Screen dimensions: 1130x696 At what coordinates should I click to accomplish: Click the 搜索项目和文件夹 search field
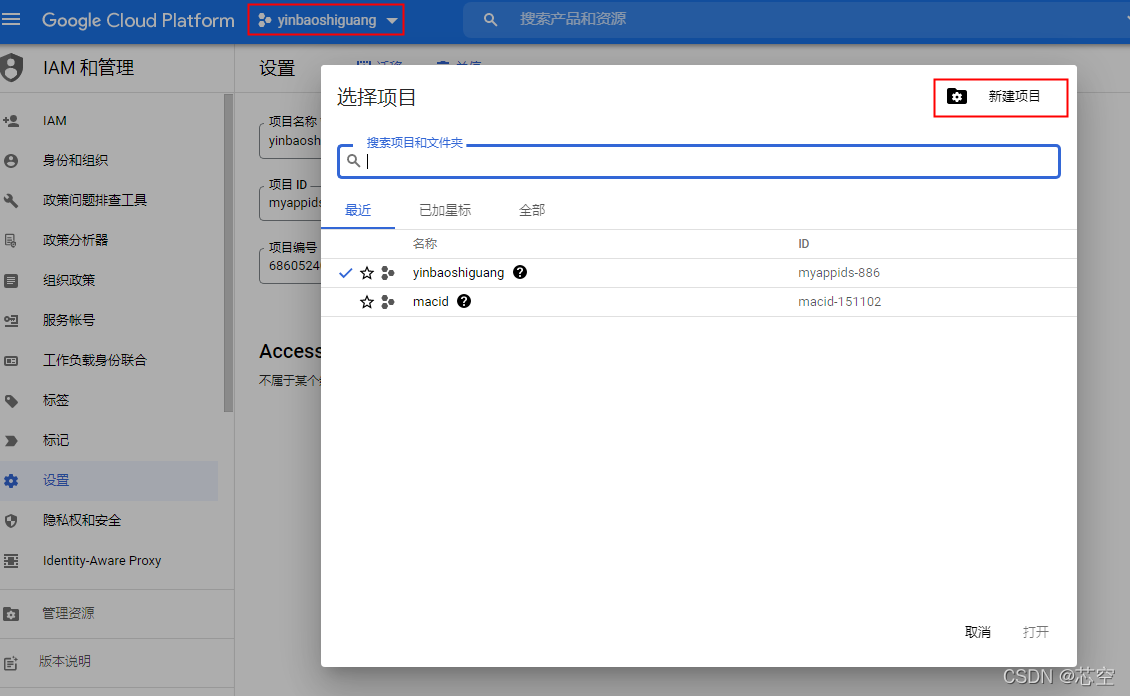(x=700, y=161)
